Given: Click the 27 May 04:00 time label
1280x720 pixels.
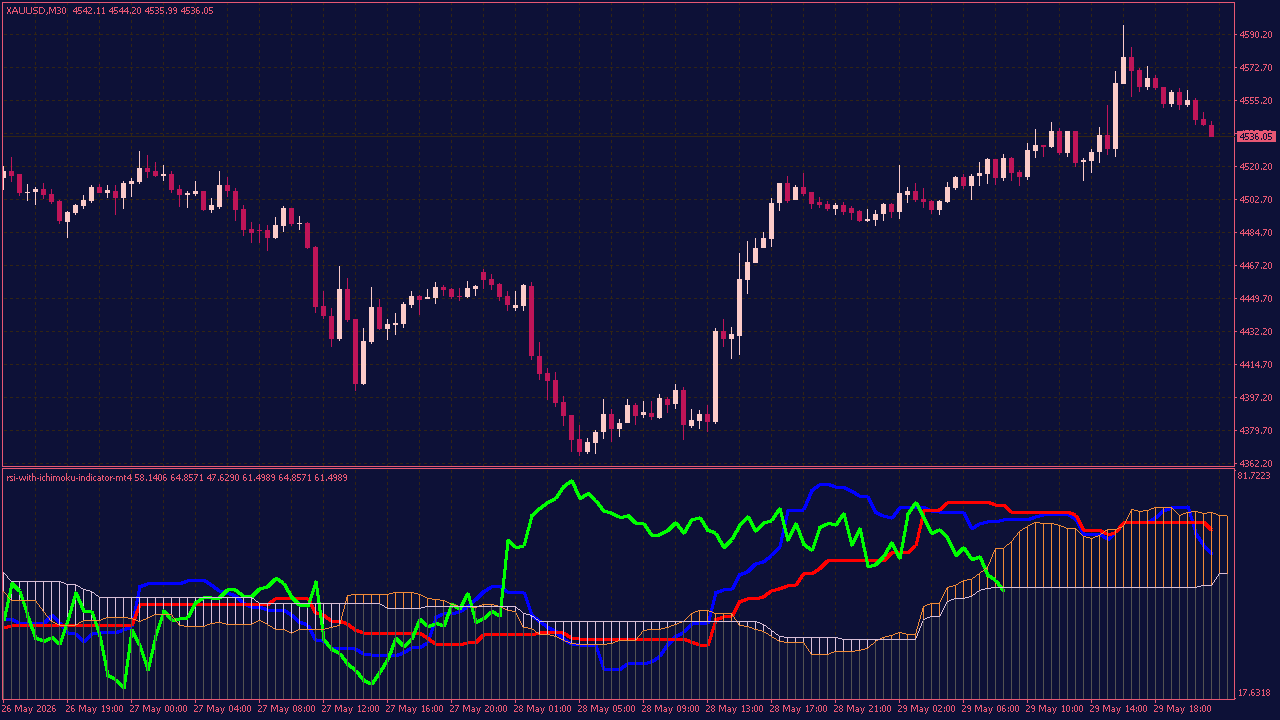Looking at the screenshot, I should pos(223,709).
